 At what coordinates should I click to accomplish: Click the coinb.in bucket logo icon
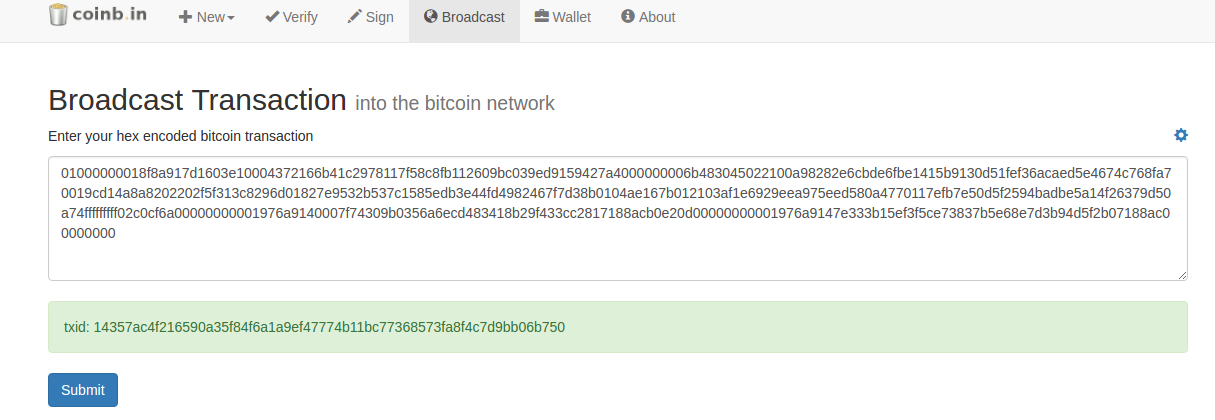tap(58, 15)
